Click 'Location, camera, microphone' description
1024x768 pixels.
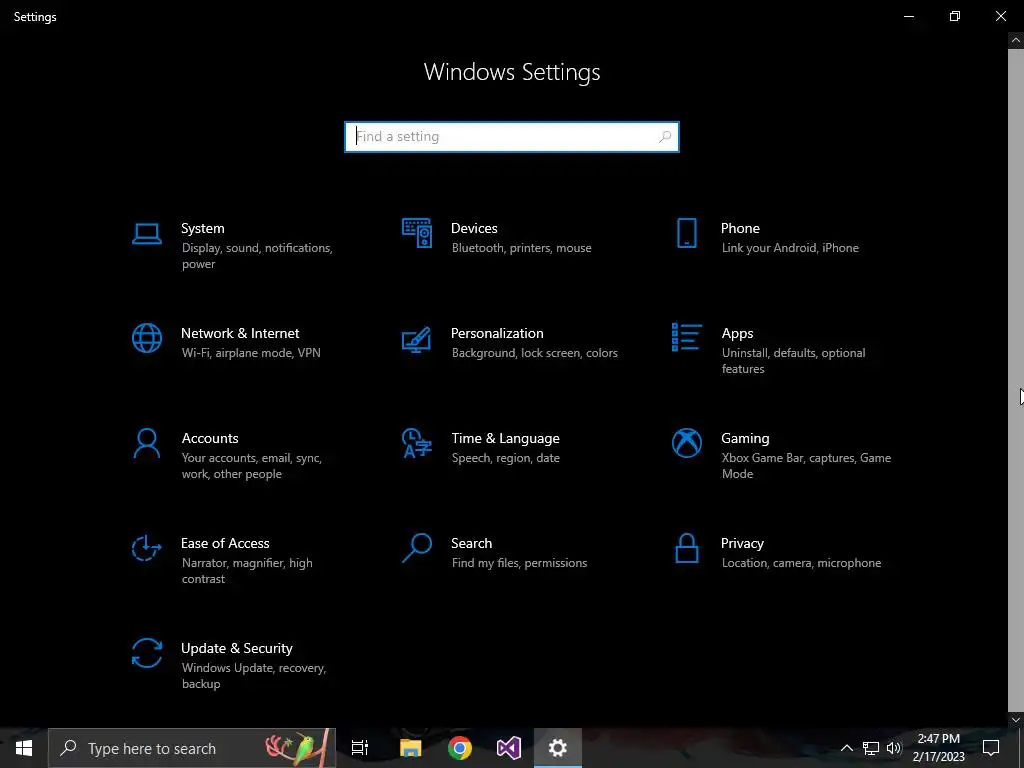(801, 563)
